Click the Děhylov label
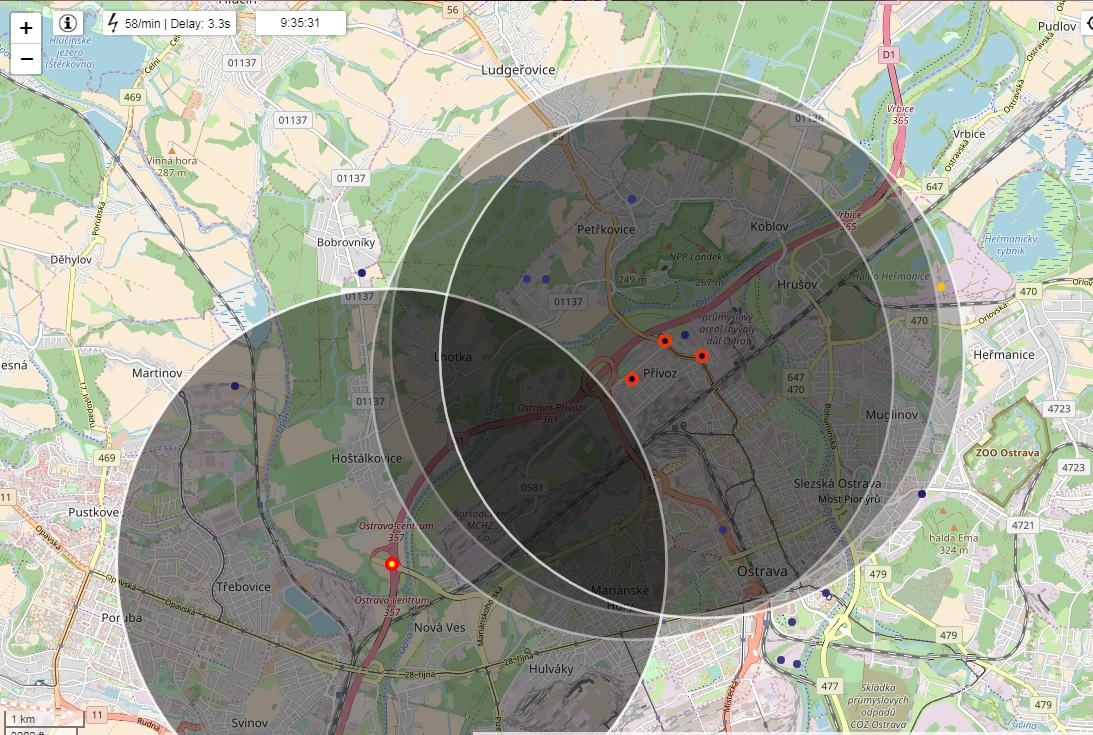 [x=70, y=259]
